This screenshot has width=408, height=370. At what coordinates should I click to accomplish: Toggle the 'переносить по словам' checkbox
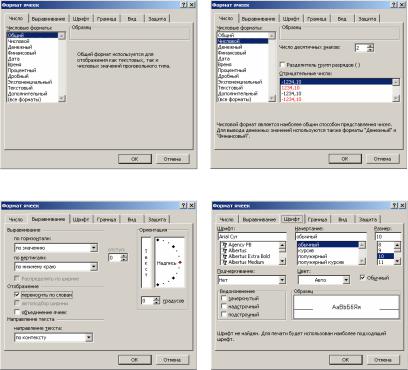[x=17, y=295]
